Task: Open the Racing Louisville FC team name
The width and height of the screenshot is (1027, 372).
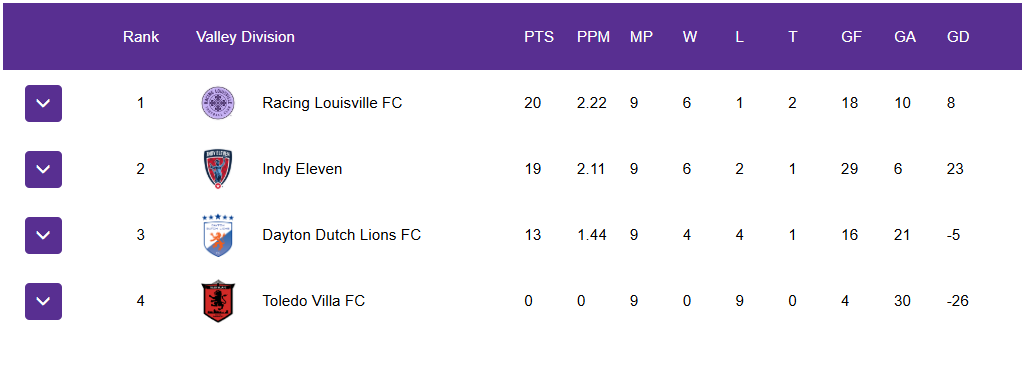Action: click(332, 103)
